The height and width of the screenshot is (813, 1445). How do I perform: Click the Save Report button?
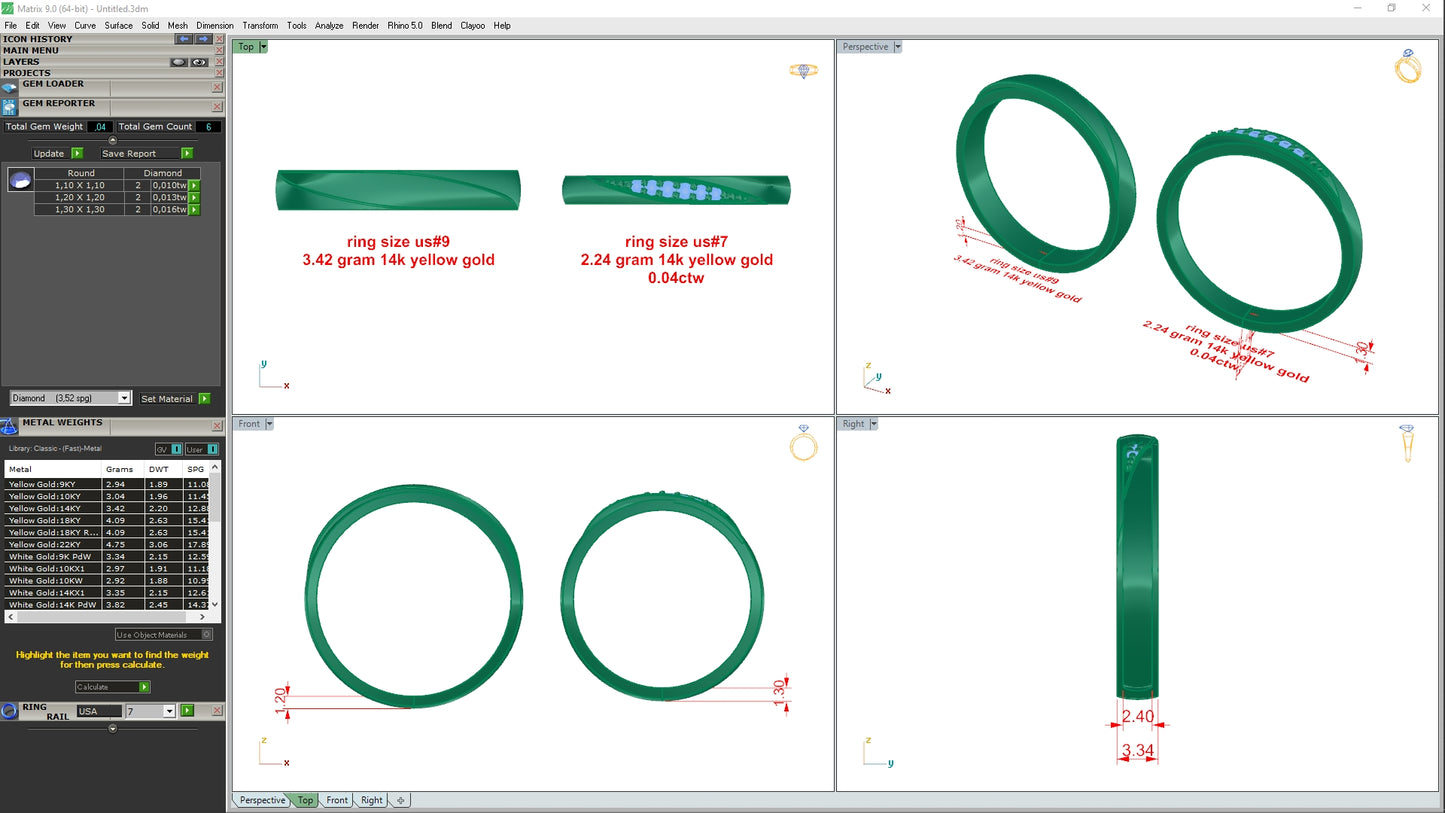(x=146, y=154)
